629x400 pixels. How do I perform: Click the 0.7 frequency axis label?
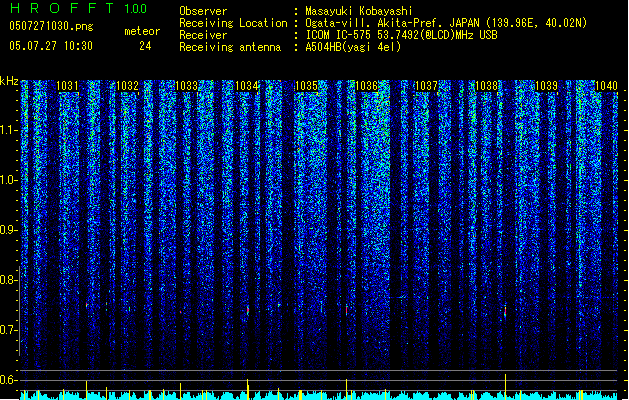[x=9, y=330]
